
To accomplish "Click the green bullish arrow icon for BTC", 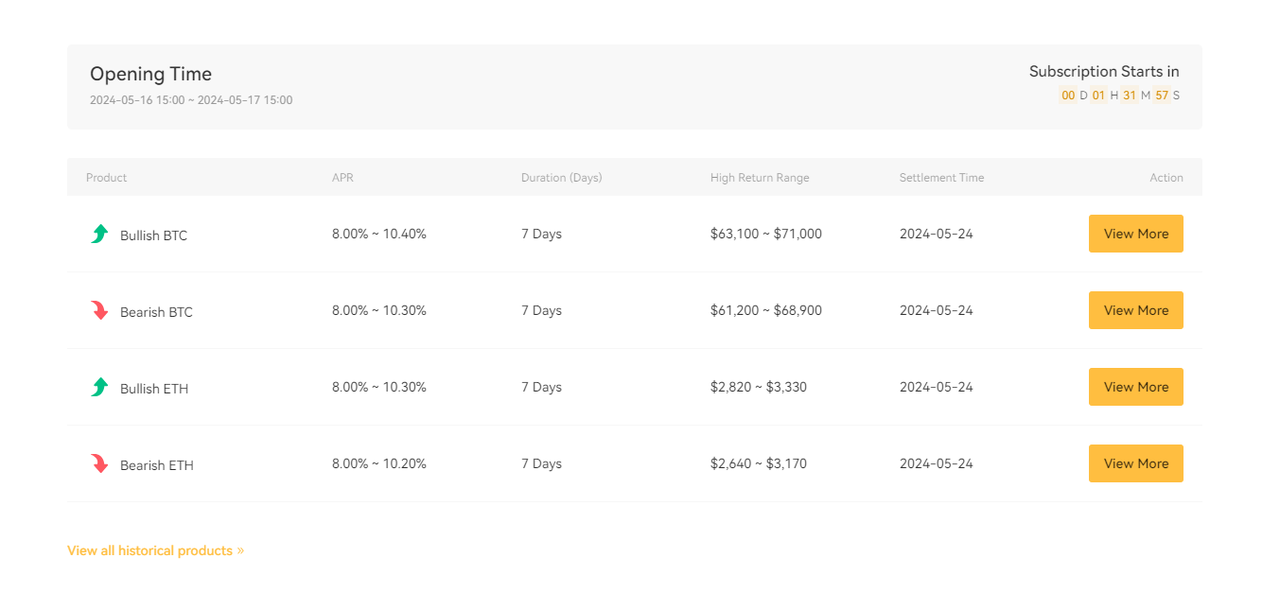I will click(99, 234).
